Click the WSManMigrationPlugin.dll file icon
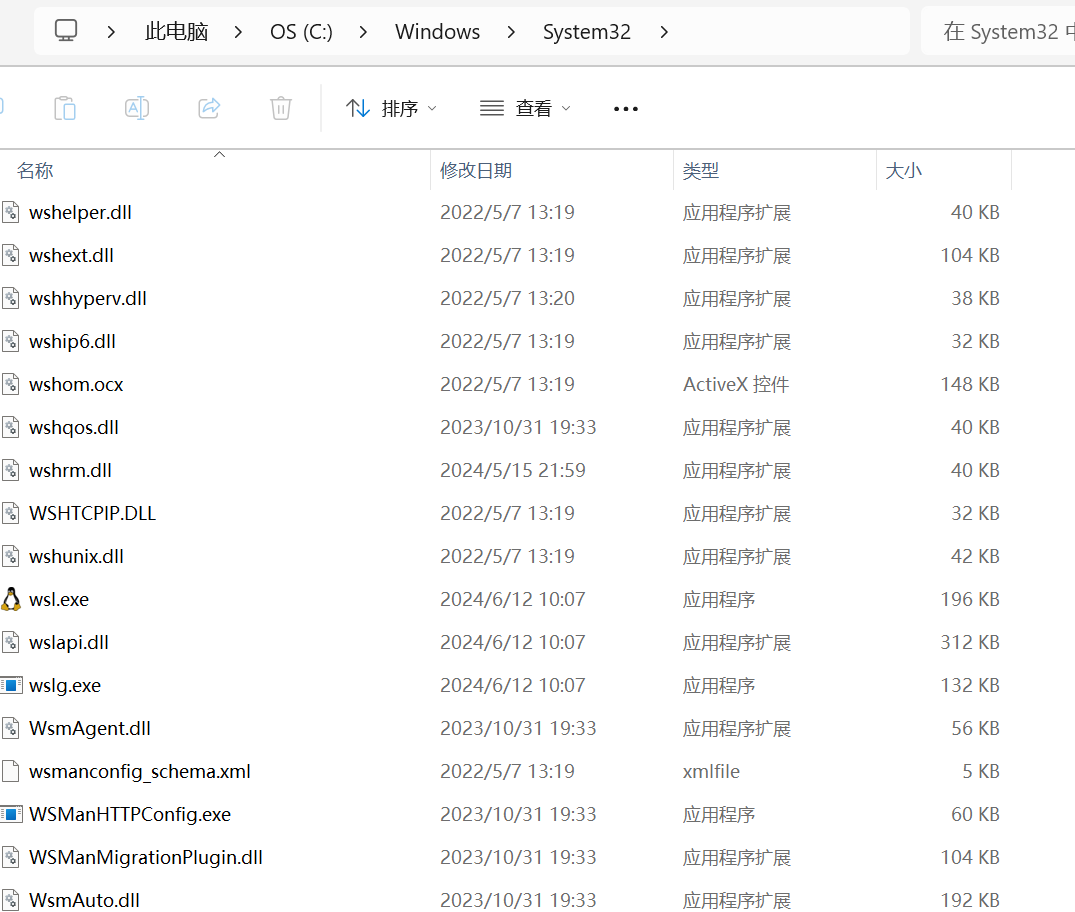Viewport: 1075px width, 912px height. [10, 857]
